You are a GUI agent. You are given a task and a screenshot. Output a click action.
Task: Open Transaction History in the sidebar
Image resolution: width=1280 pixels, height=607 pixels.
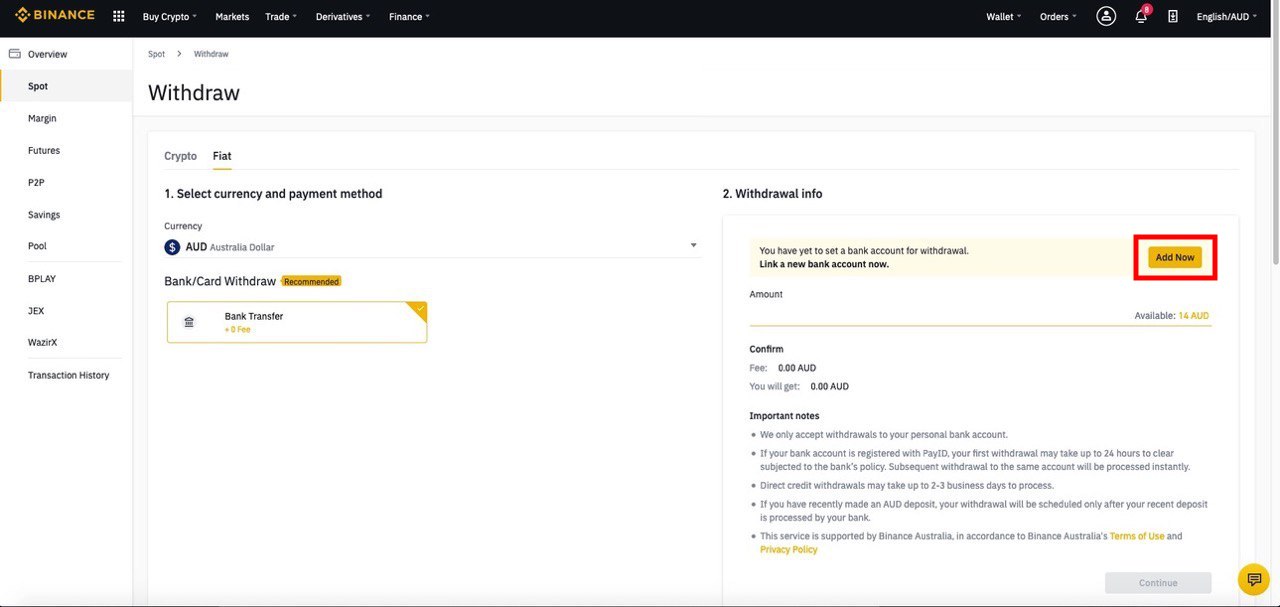pos(66,375)
